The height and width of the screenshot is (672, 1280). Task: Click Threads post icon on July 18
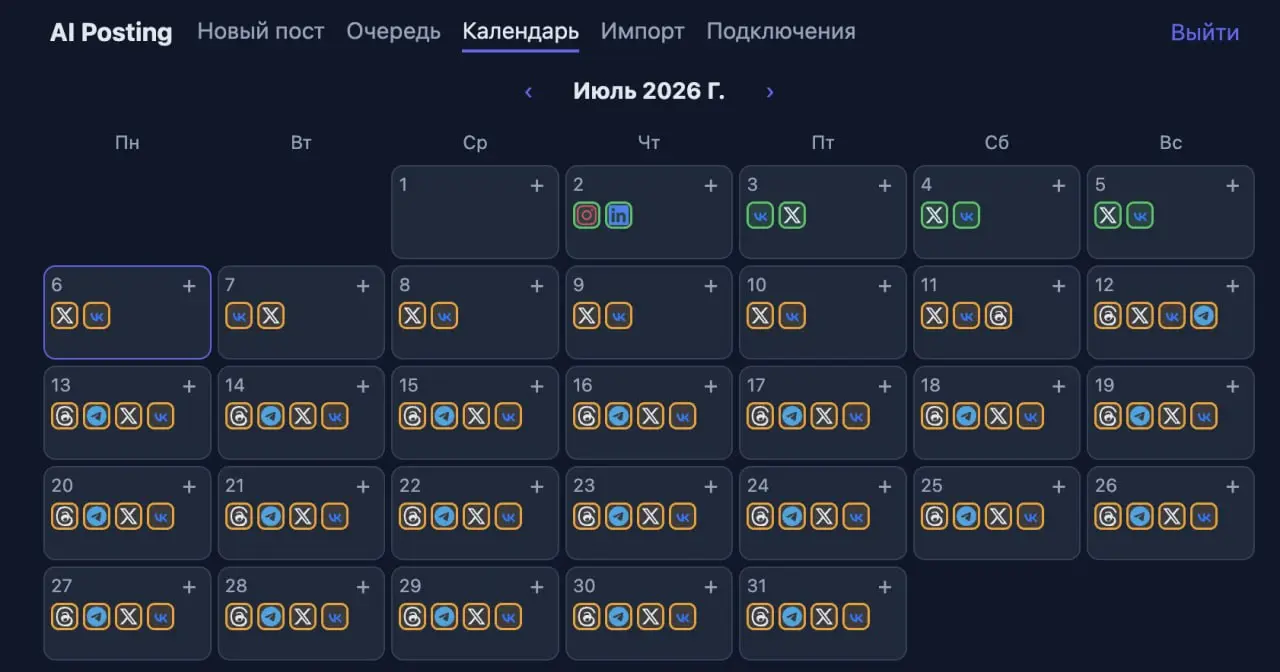coord(935,416)
